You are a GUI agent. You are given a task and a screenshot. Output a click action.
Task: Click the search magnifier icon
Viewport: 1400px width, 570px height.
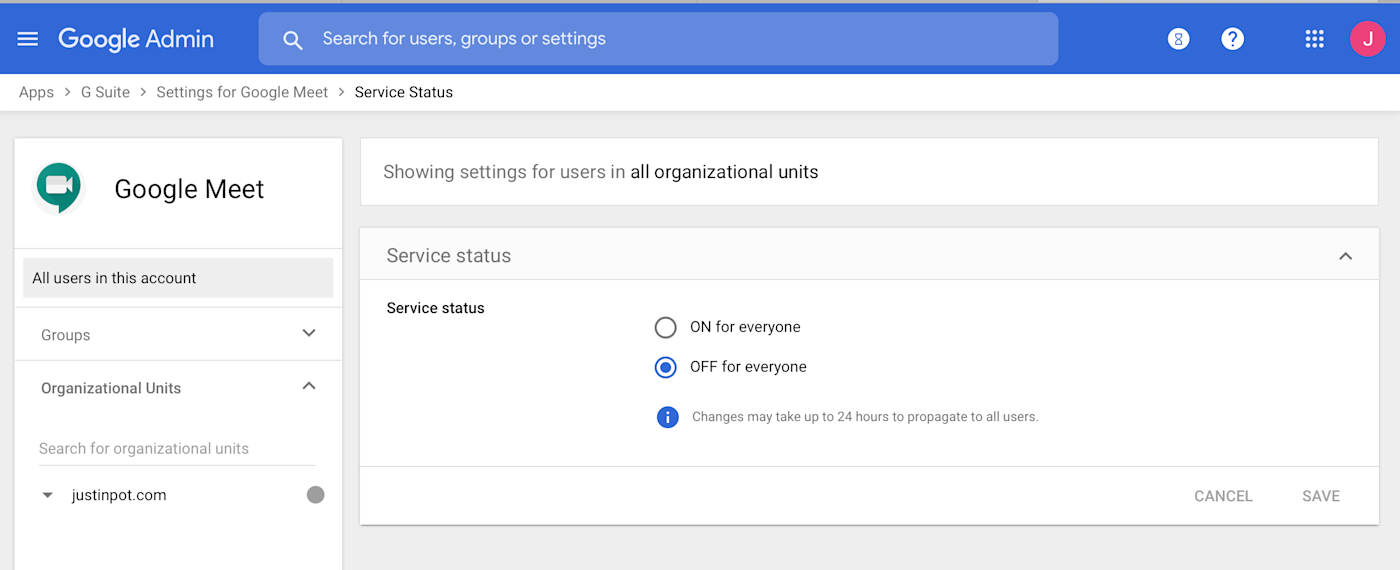(292, 40)
